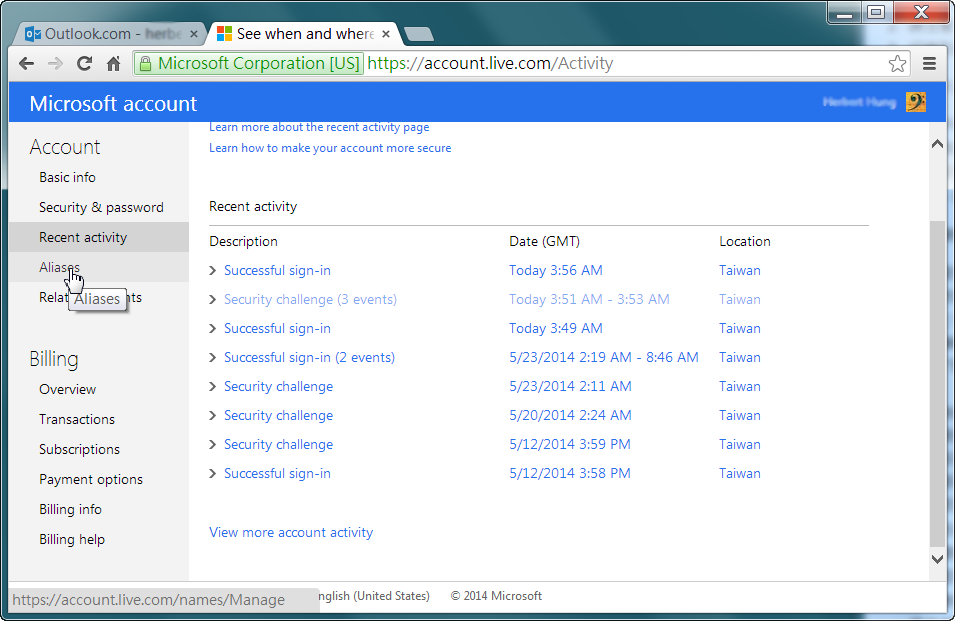Open the account profile picture
This screenshot has height=621, width=955.
(916, 102)
